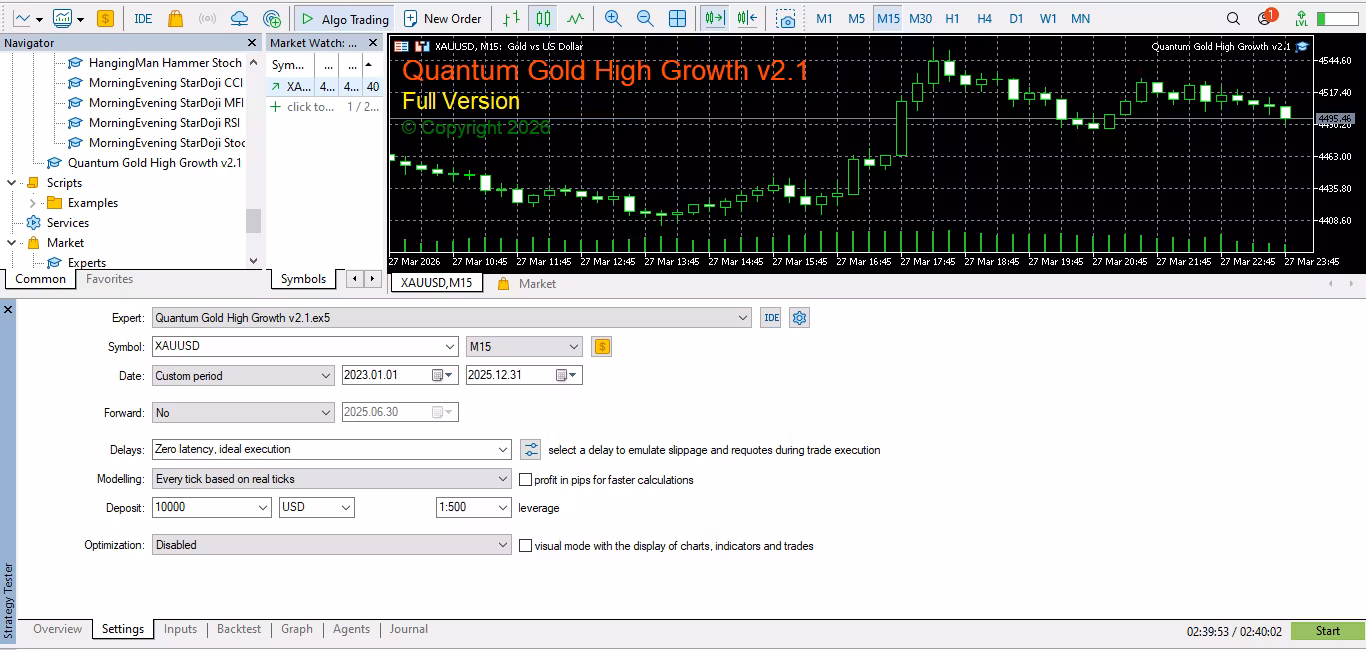1366x650 pixels.
Task: Switch to the Backtest tab
Action: pyautogui.click(x=238, y=629)
